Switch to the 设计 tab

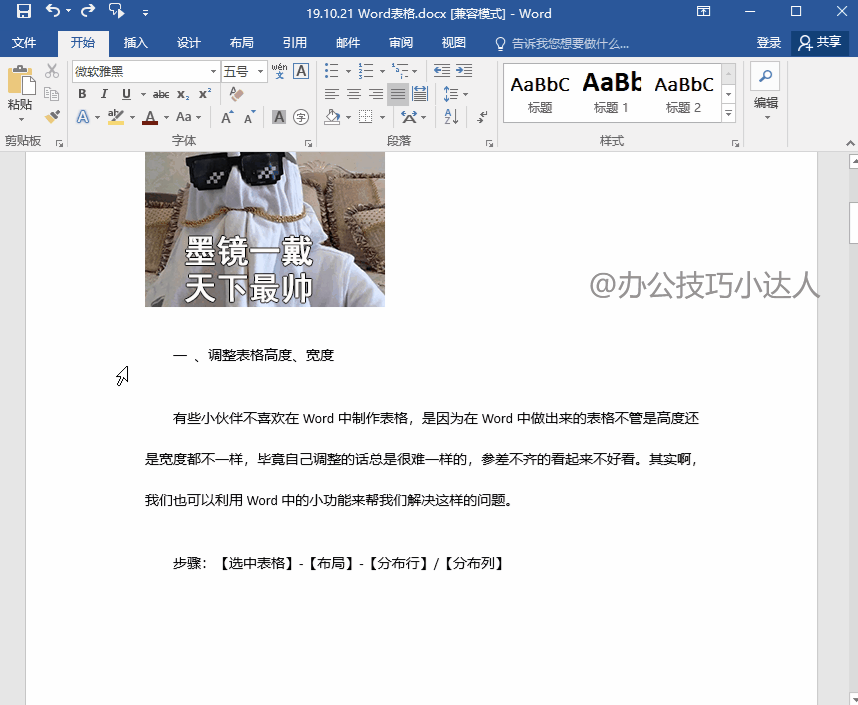coord(188,43)
